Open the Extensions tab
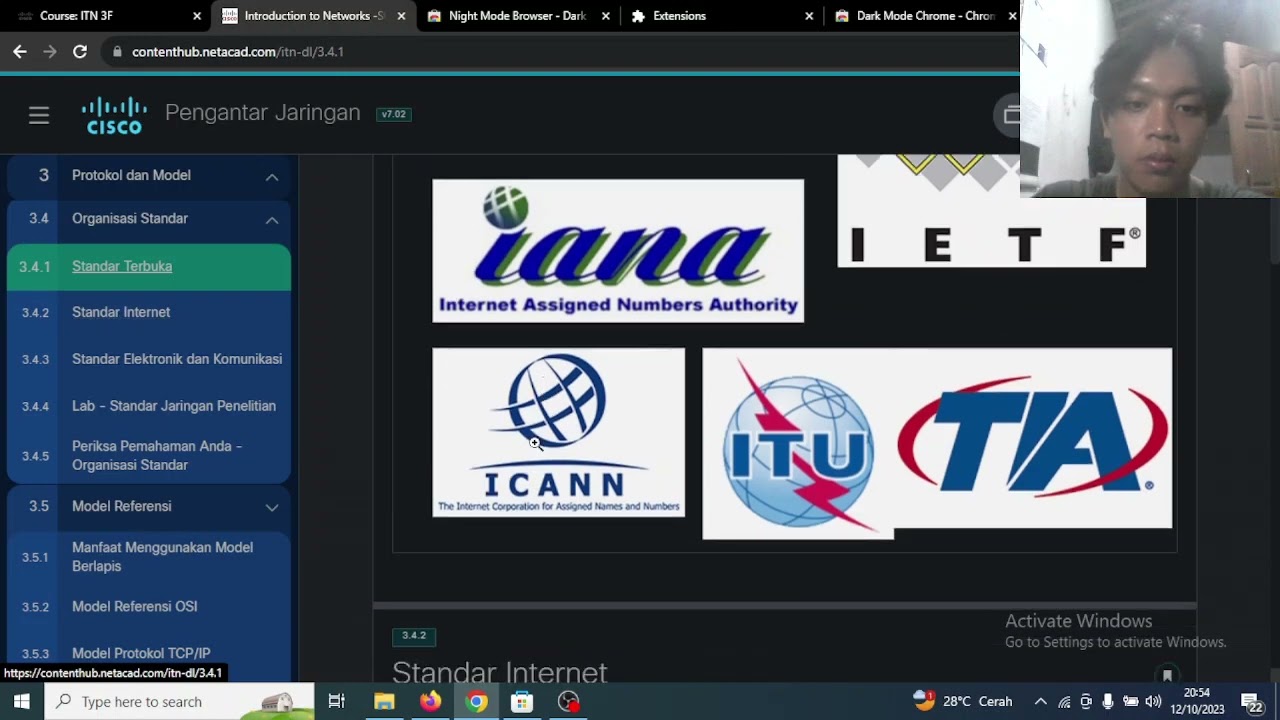Screen dimensions: 1280x720 [720, 16]
